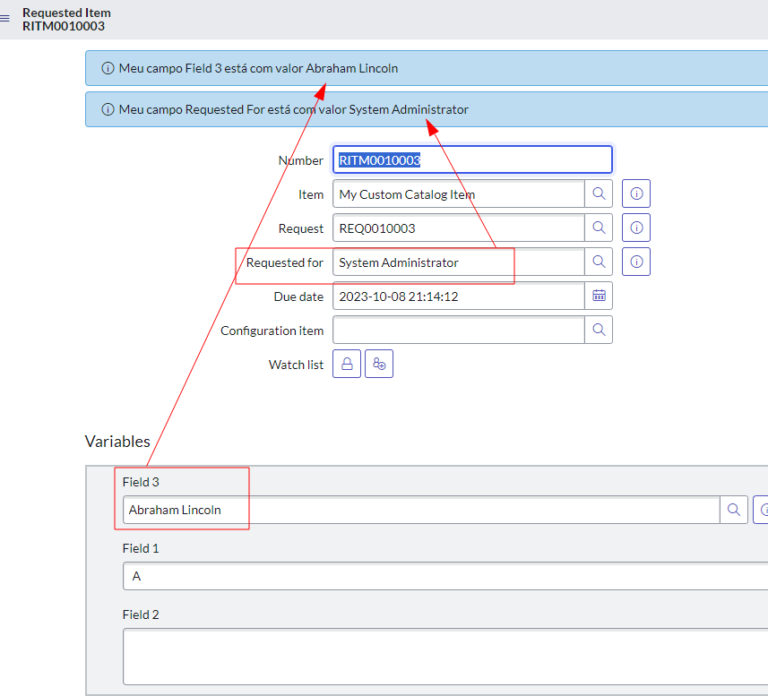Click inside the Field 2 text area
This screenshot has width=768, height=696.
pos(440,656)
